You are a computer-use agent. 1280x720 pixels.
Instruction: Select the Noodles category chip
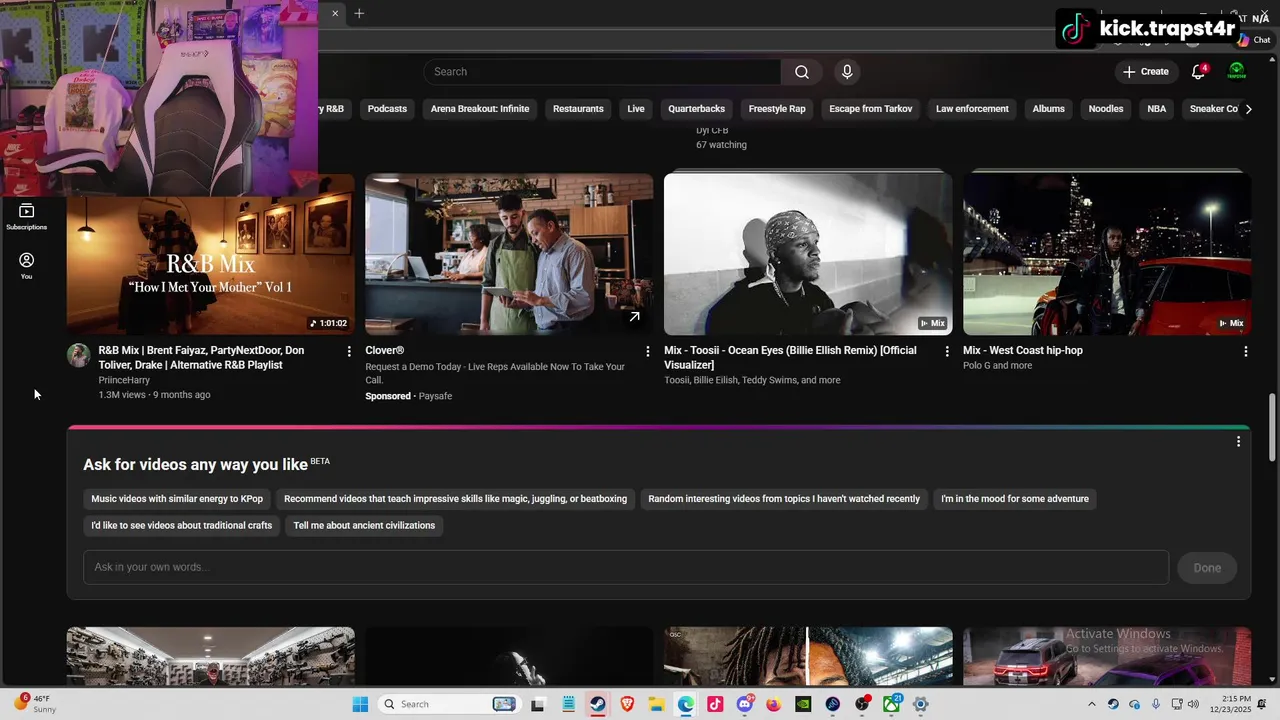(1106, 109)
